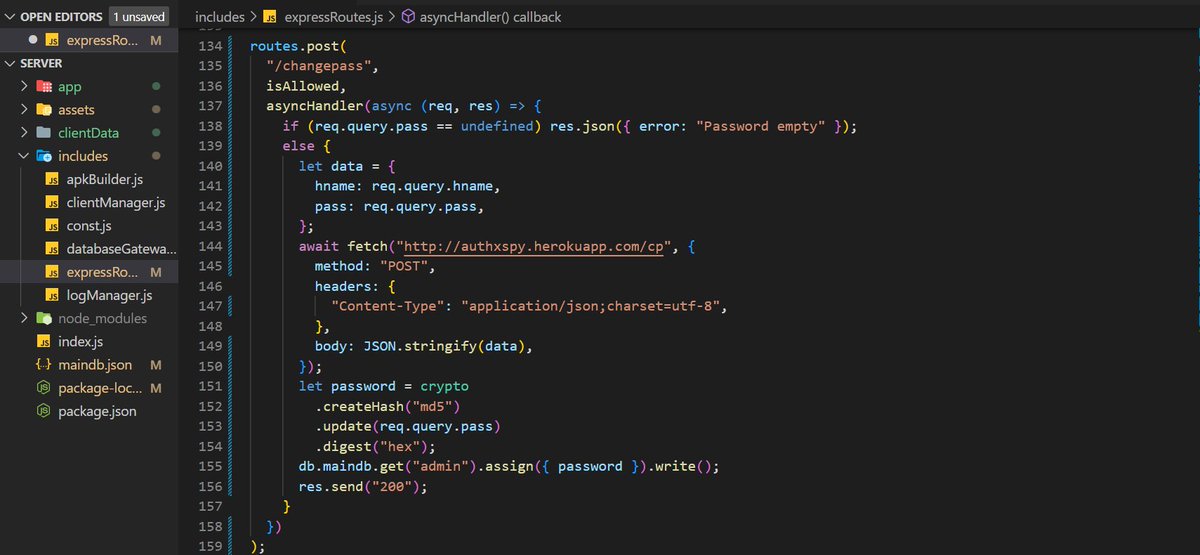Click line number 151 in gutter
Image resolution: width=1200 pixels, height=555 pixels.
(x=209, y=386)
